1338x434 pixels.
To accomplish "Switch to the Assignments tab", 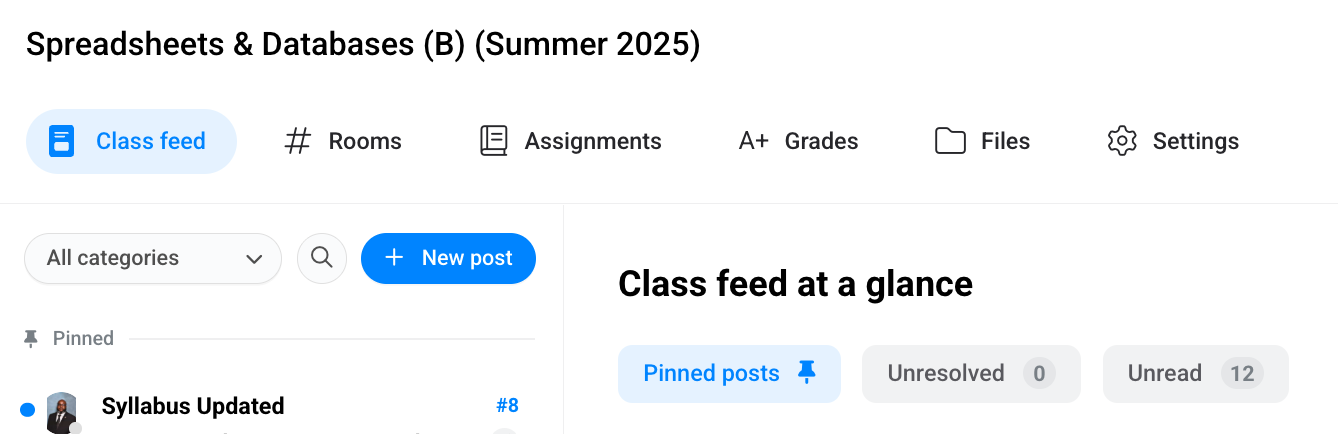I will tap(592, 141).
